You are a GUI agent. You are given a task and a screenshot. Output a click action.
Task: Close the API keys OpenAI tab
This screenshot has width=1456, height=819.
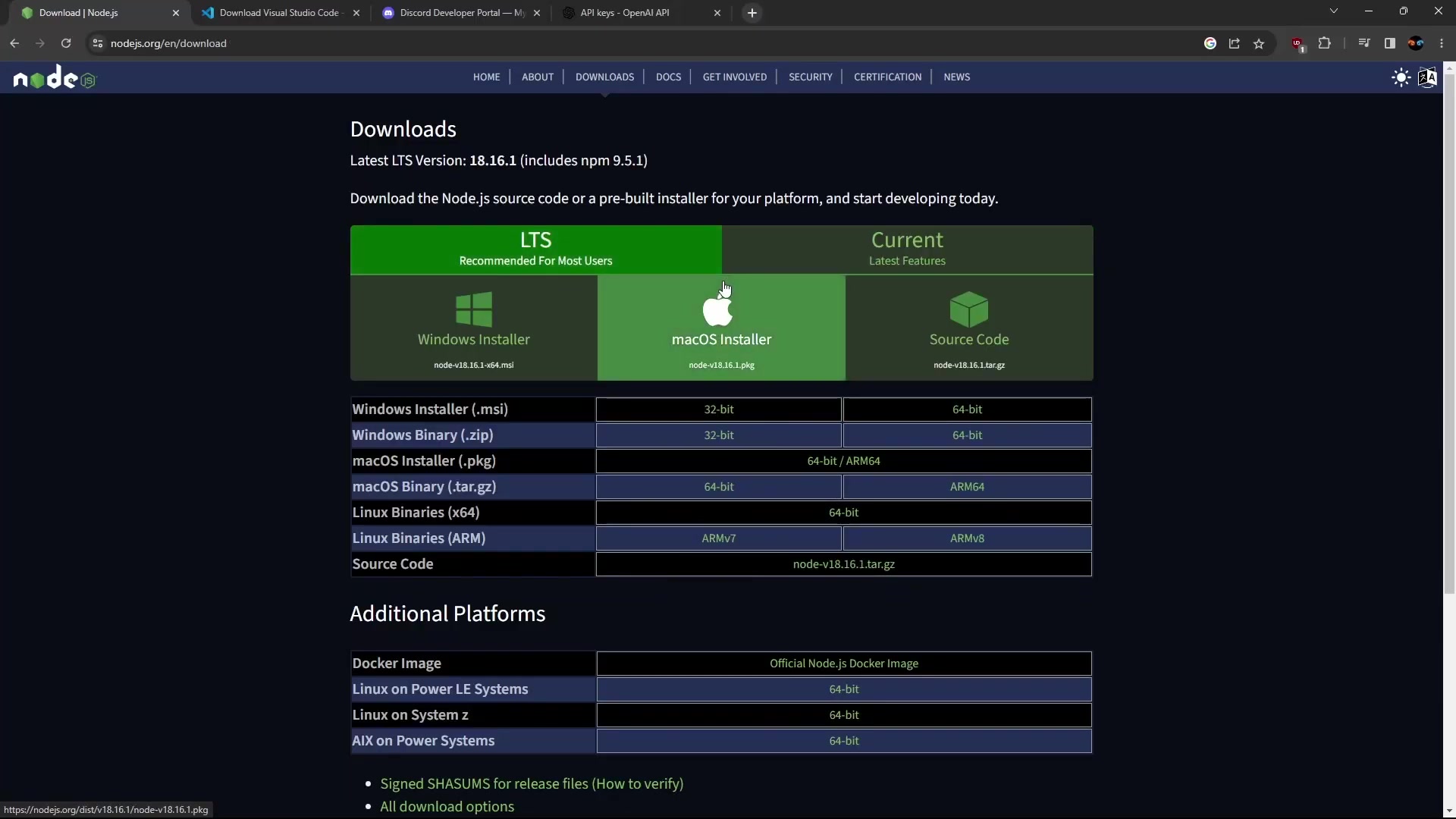point(717,13)
